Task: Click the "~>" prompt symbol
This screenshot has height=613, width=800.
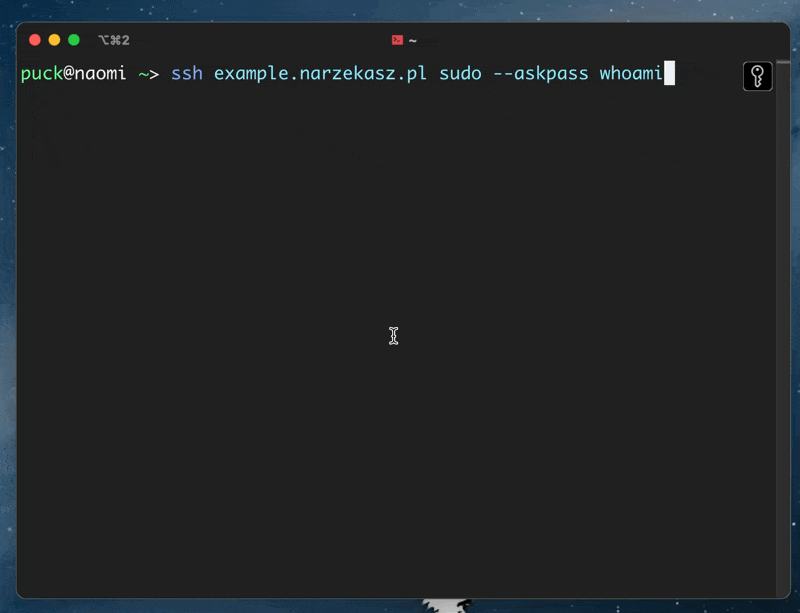Action: (148, 74)
